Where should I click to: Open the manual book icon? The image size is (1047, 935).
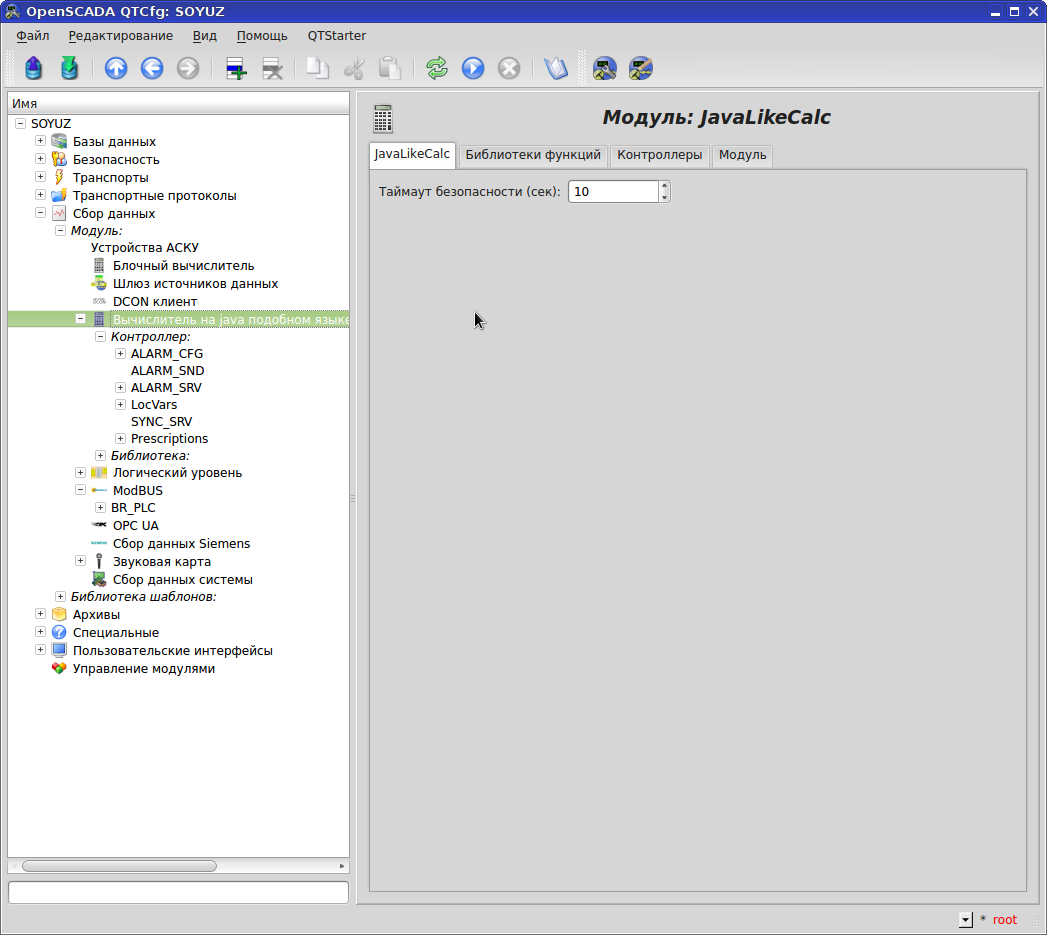pos(556,68)
